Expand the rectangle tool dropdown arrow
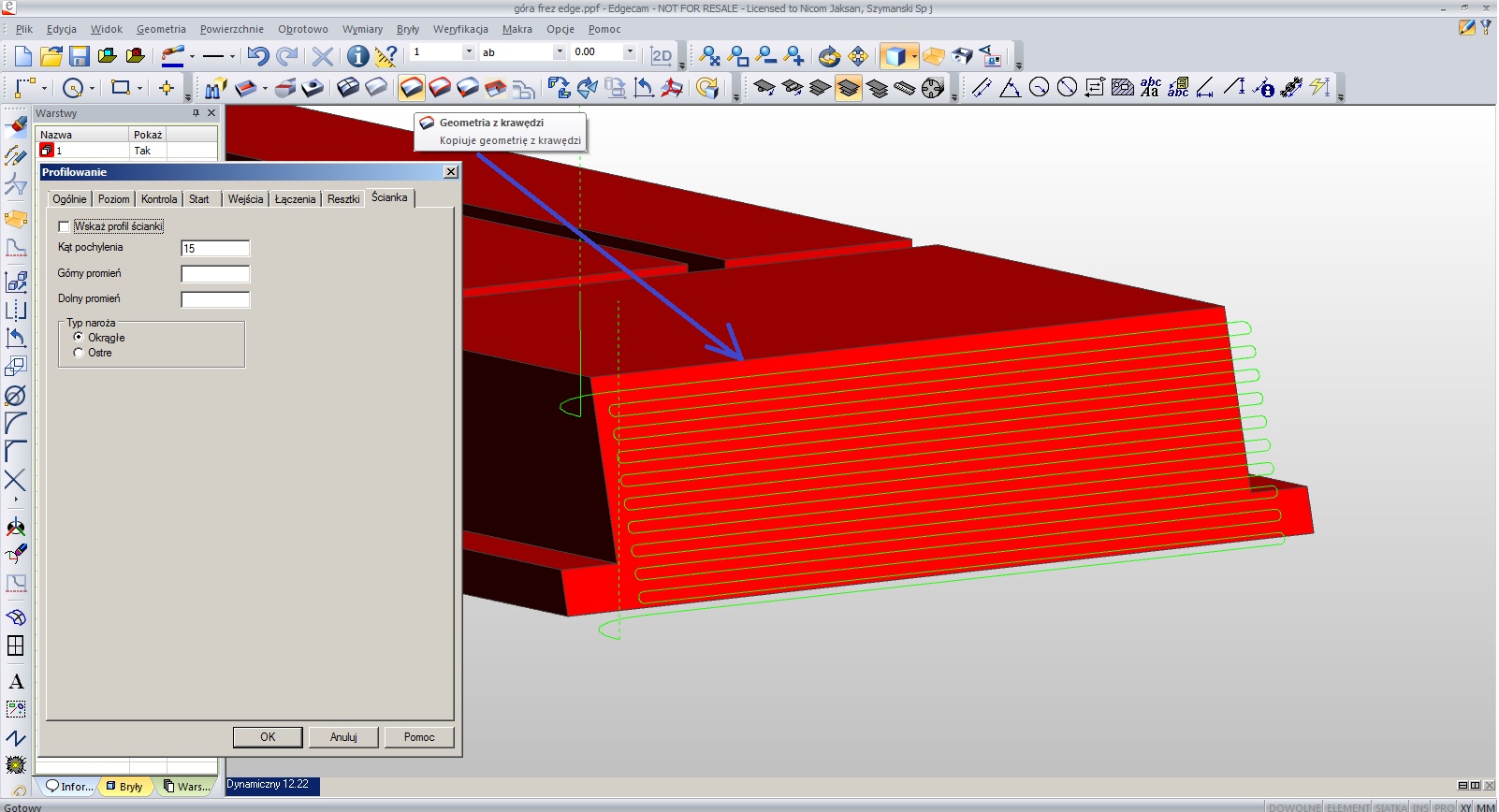The image size is (1499, 812). 139,88
